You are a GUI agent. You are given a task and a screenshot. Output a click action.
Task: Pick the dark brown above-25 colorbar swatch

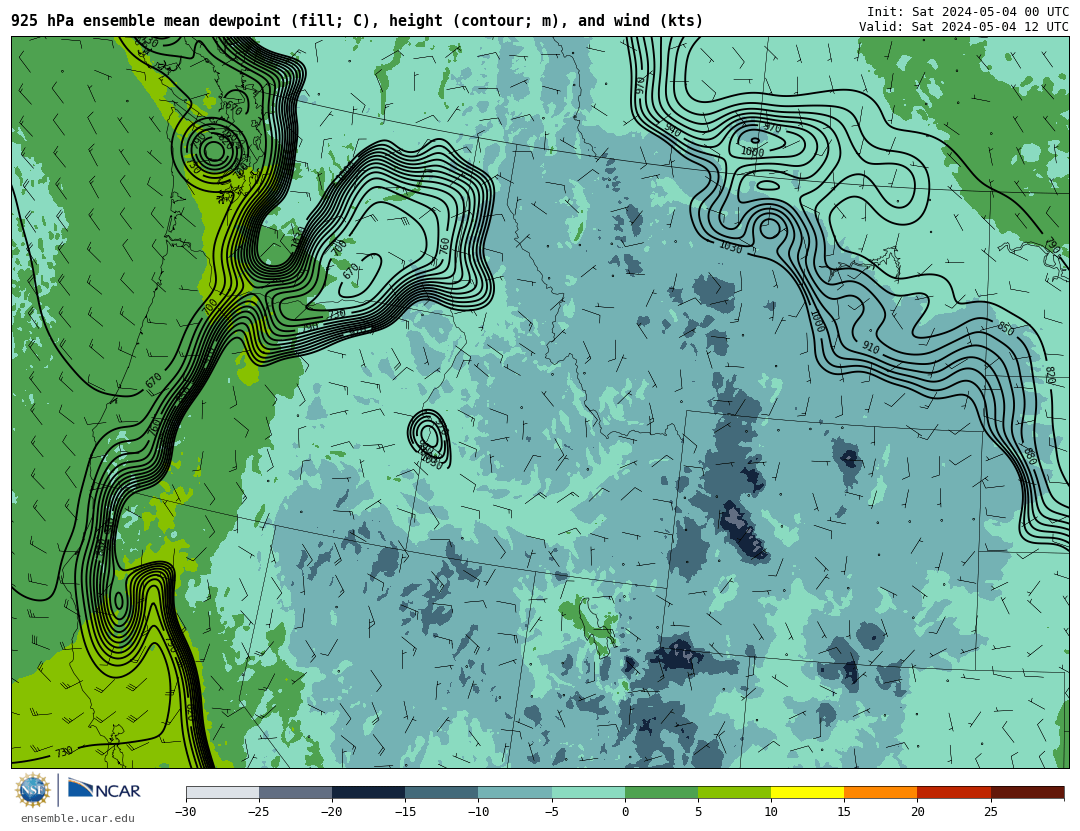tap(1028, 792)
